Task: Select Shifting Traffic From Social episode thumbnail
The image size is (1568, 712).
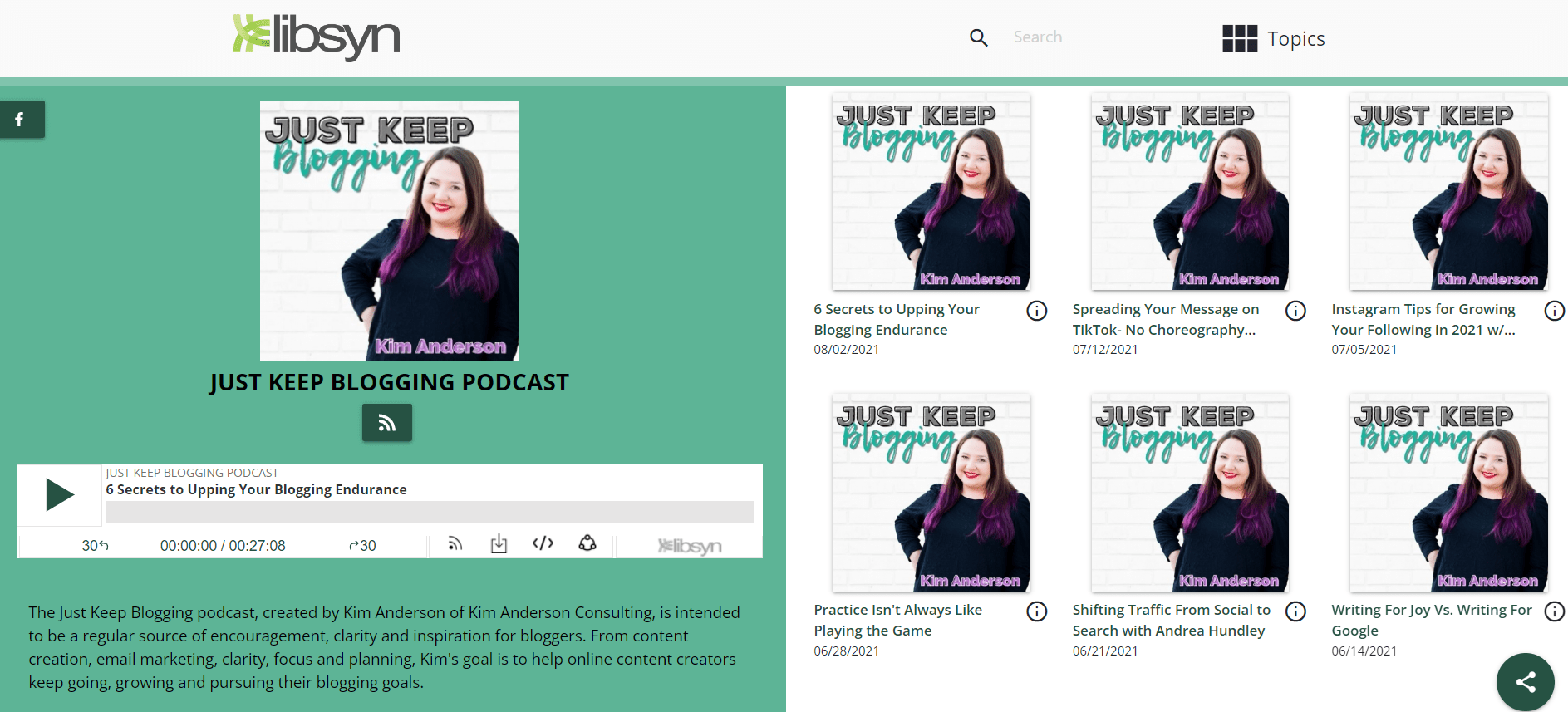Action: (1190, 493)
